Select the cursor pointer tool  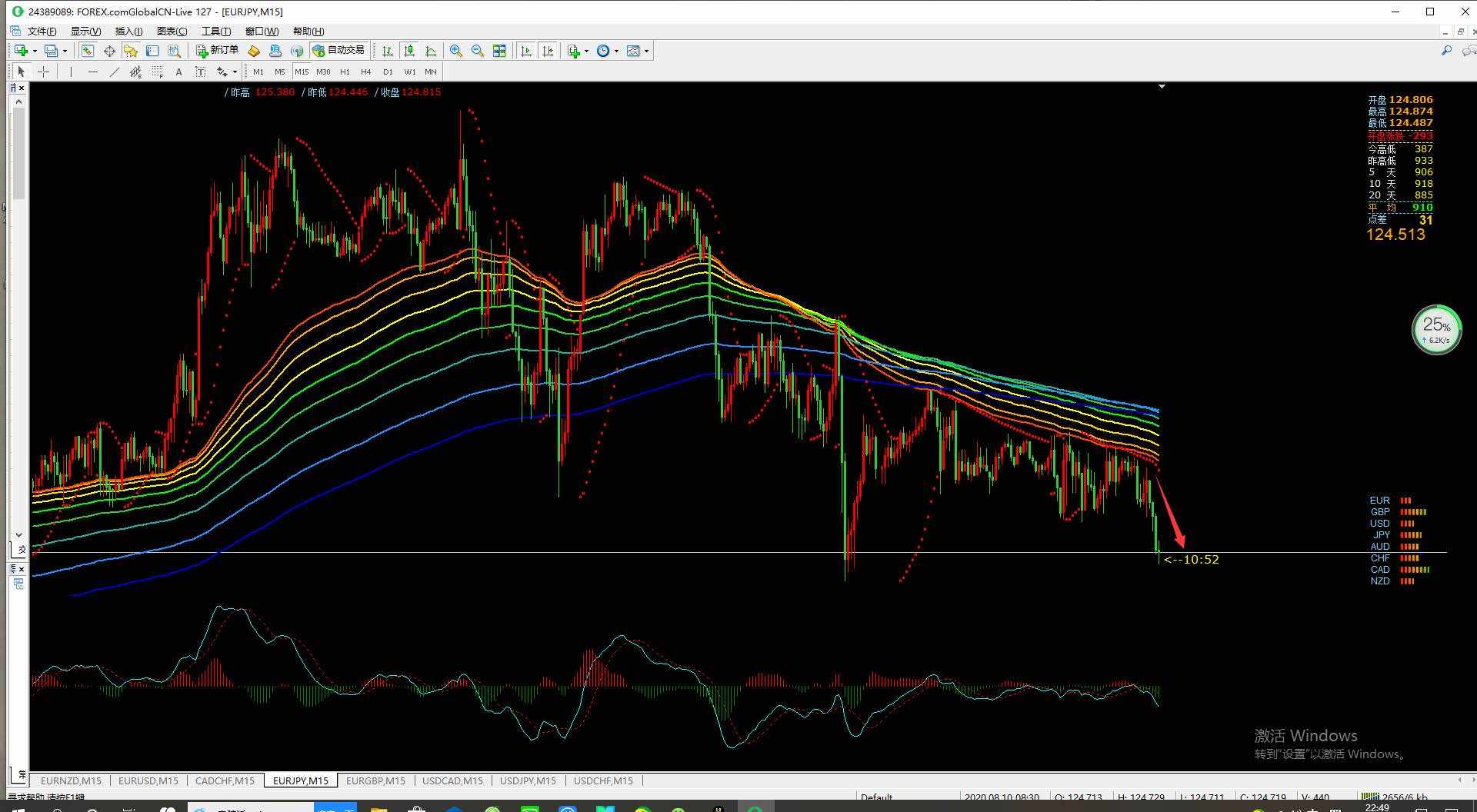(22, 72)
